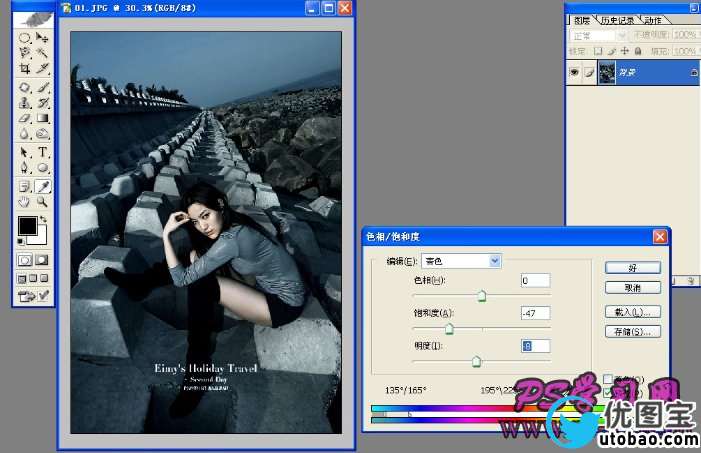Close the Hue/Saturation dialog

[x=660, y=237]
